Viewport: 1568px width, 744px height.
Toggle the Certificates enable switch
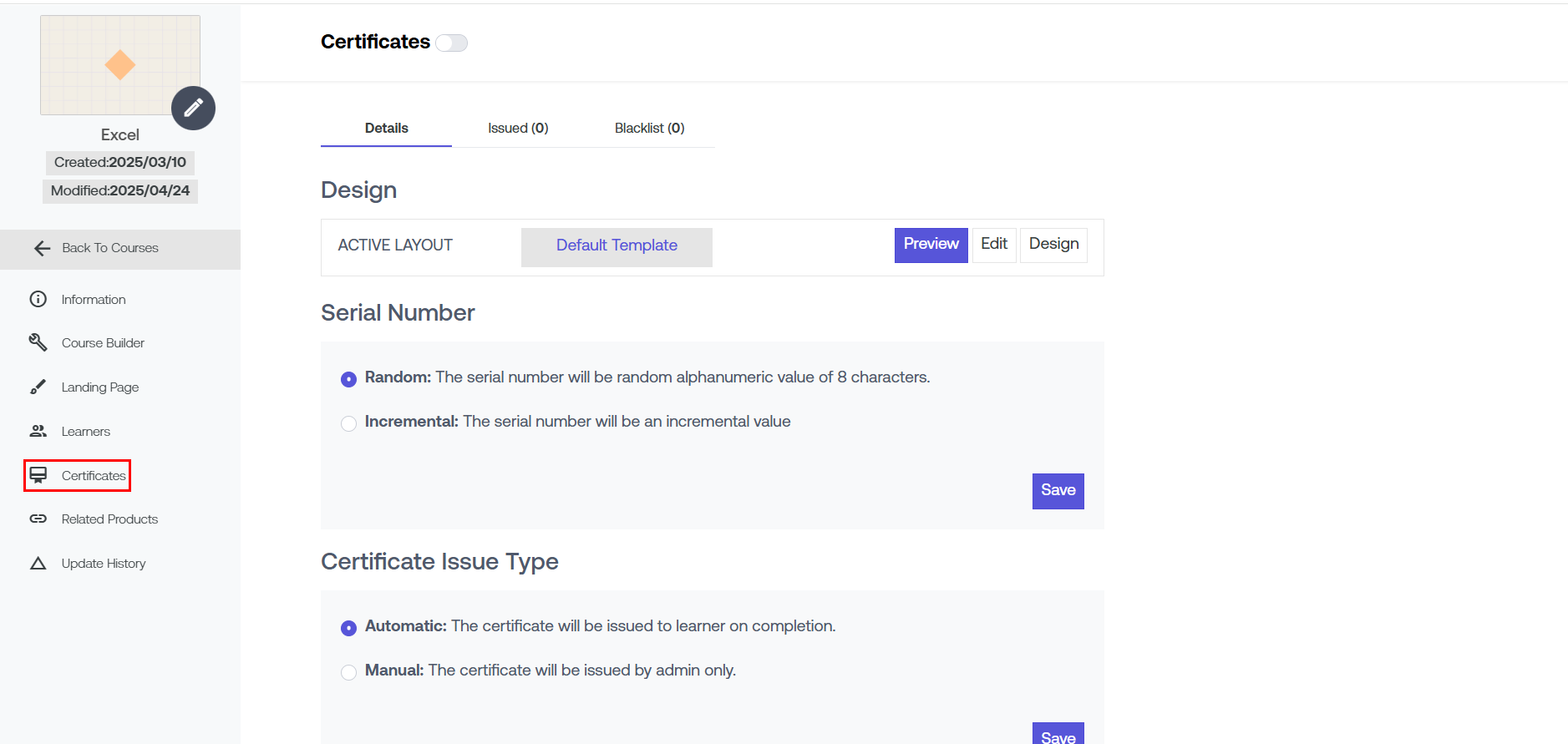[x=452, y=43]
